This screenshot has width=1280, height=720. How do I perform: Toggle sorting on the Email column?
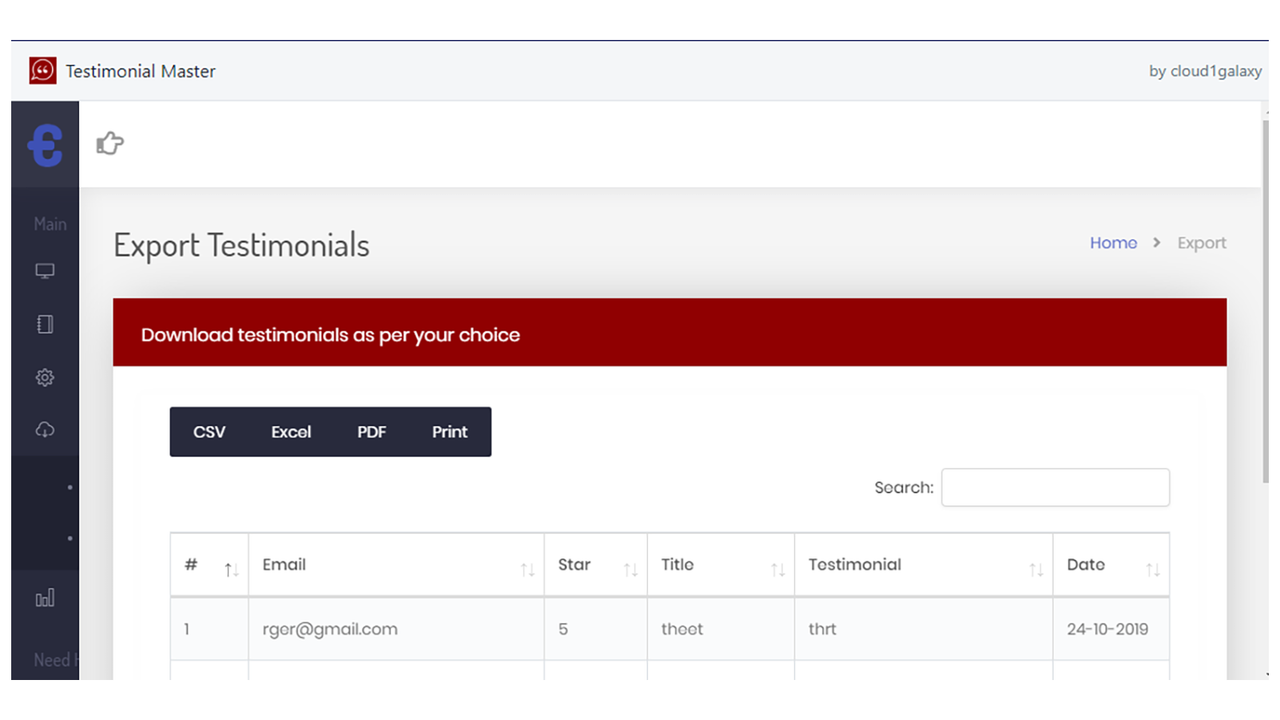point(528,567)
